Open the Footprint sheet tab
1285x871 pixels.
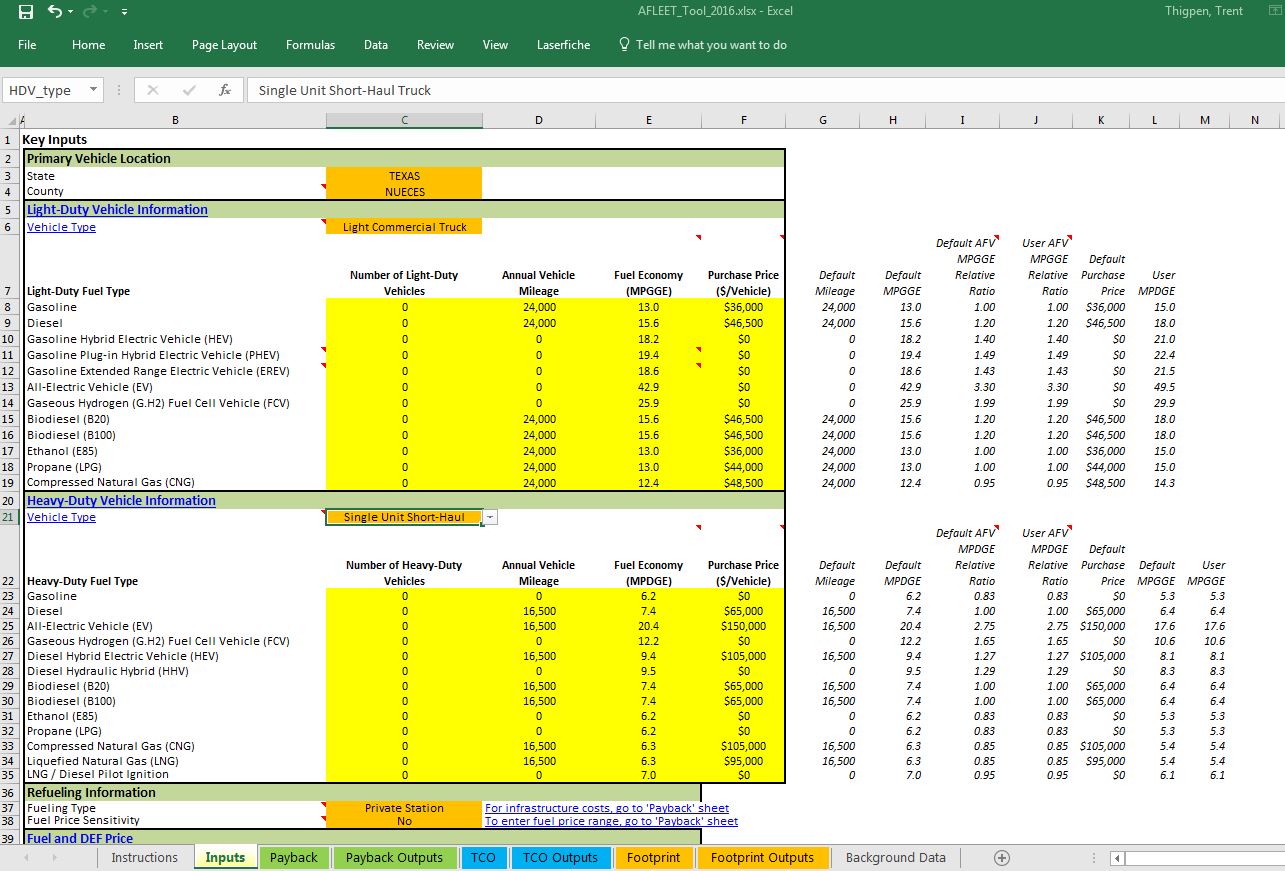653,857
